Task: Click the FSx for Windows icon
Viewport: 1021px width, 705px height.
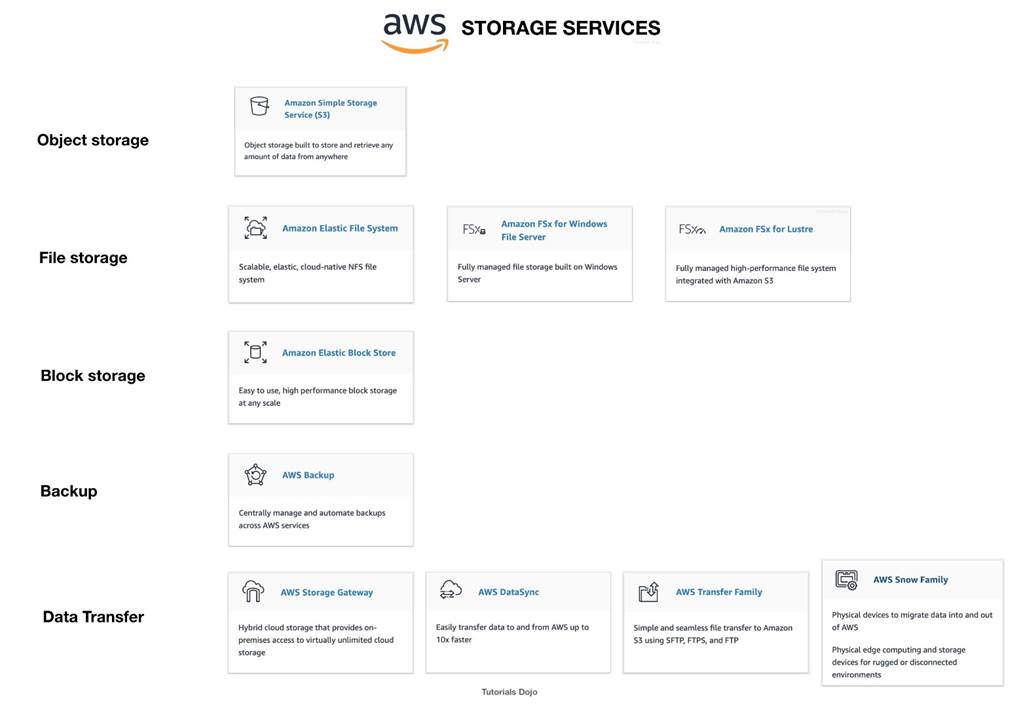Action: pos(474,229)
